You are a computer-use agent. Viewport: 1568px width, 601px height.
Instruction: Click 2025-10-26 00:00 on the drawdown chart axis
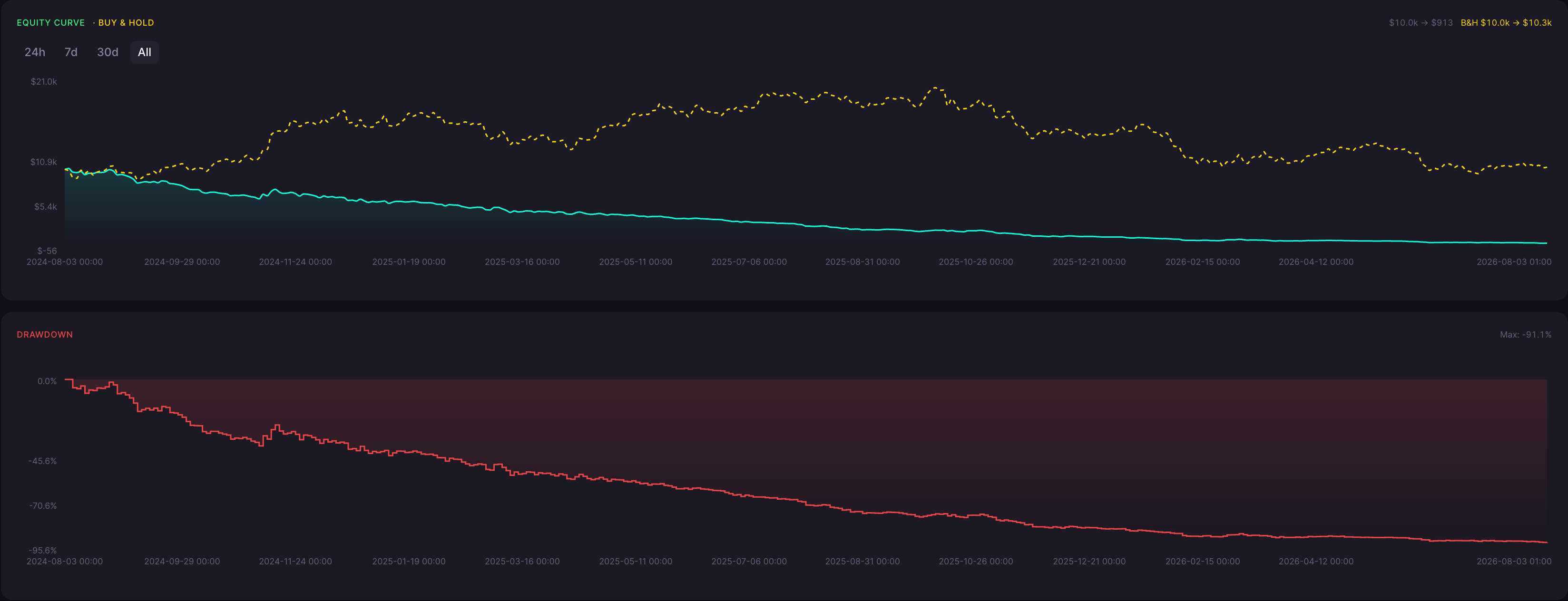[x=976, y=562]
